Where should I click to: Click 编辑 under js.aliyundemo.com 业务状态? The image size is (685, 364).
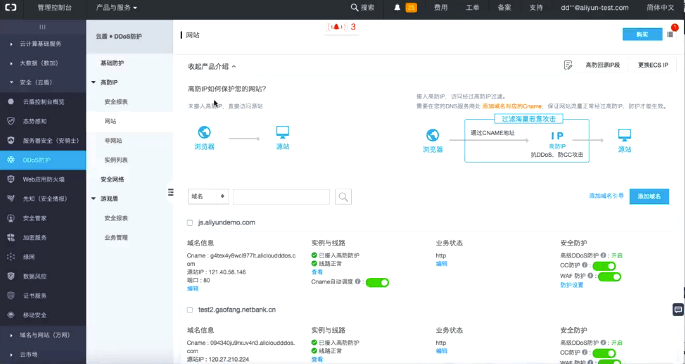[441, 263]
